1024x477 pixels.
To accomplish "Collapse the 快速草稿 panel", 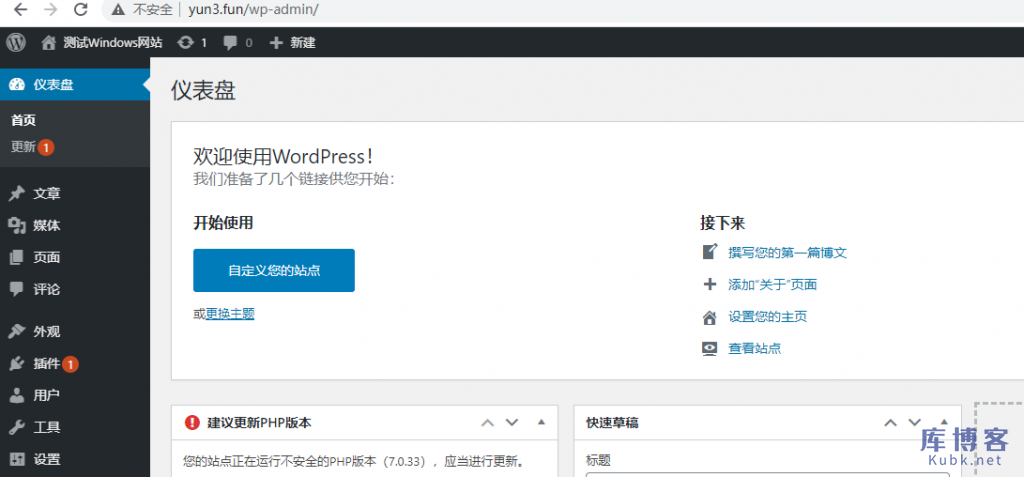I will coord(944,422).
